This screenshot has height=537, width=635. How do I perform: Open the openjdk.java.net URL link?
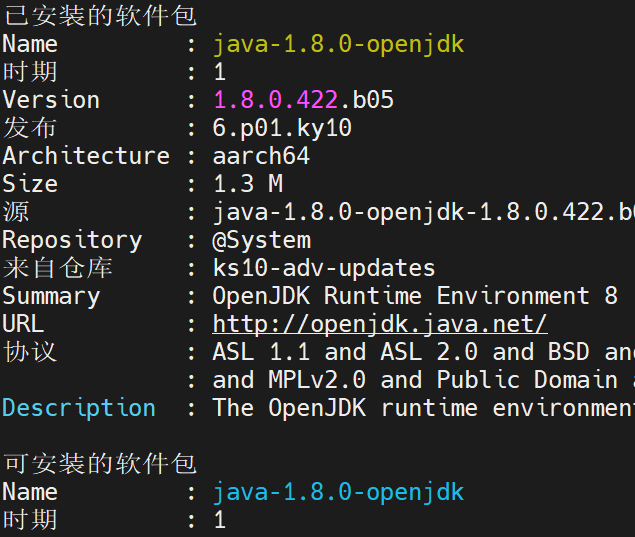pos(380,324)
